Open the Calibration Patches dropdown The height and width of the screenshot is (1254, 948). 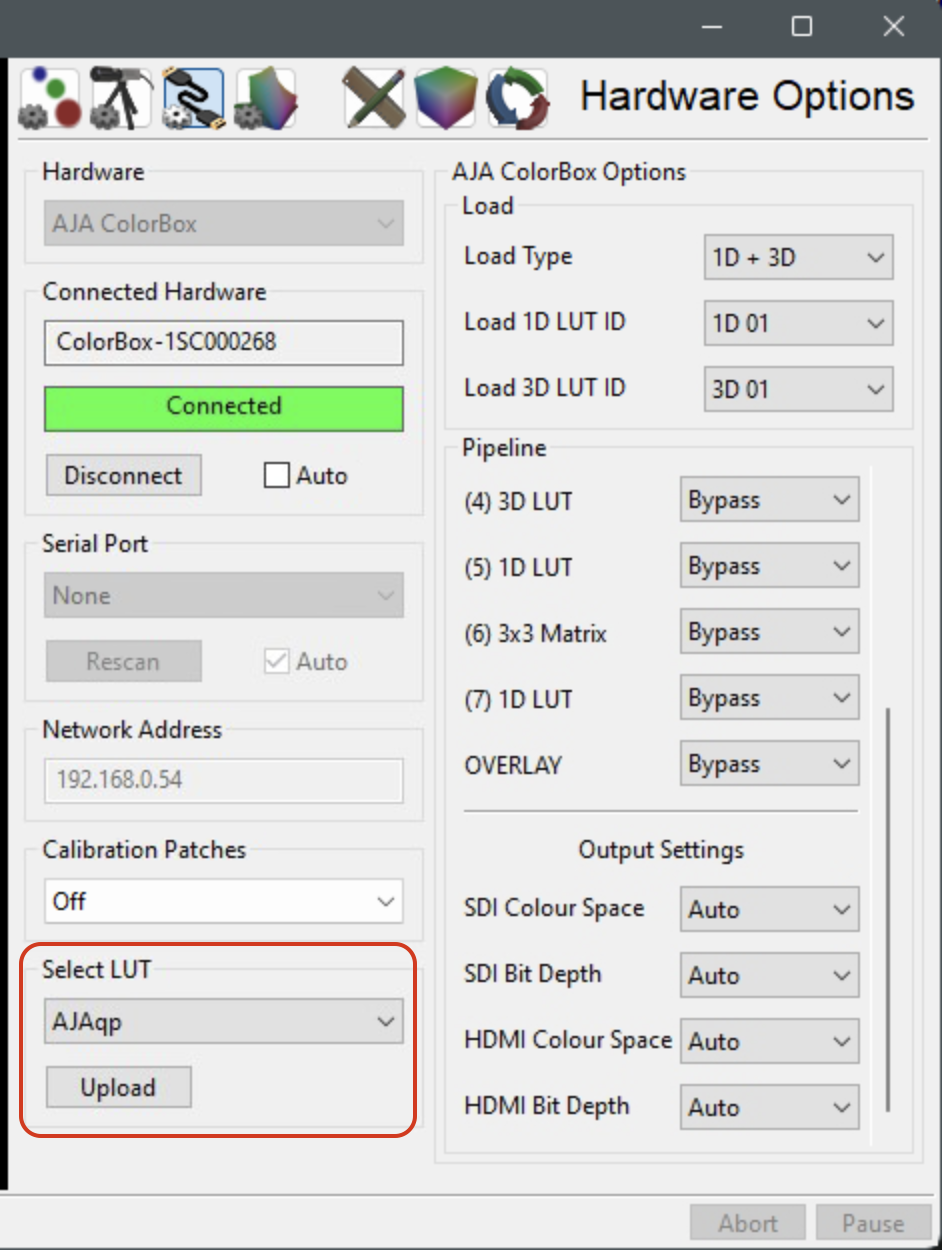tap(223, 902)
